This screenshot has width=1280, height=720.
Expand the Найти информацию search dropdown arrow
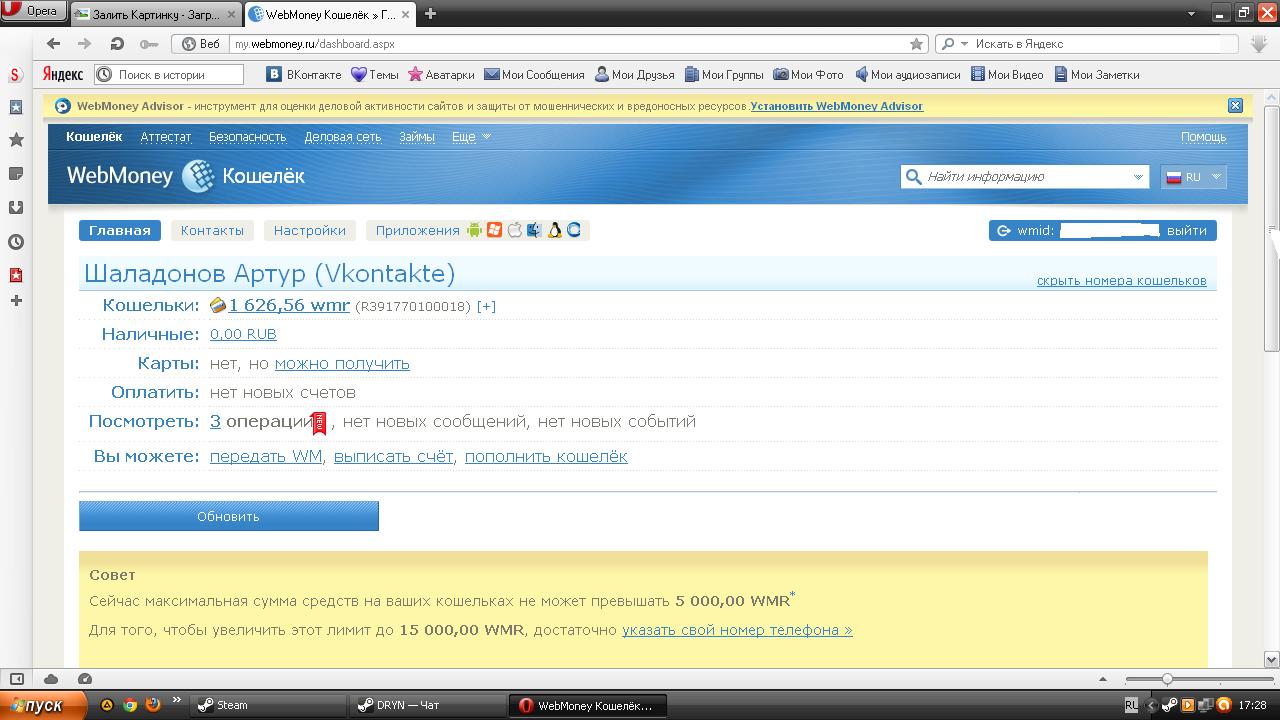point(1137,177)
